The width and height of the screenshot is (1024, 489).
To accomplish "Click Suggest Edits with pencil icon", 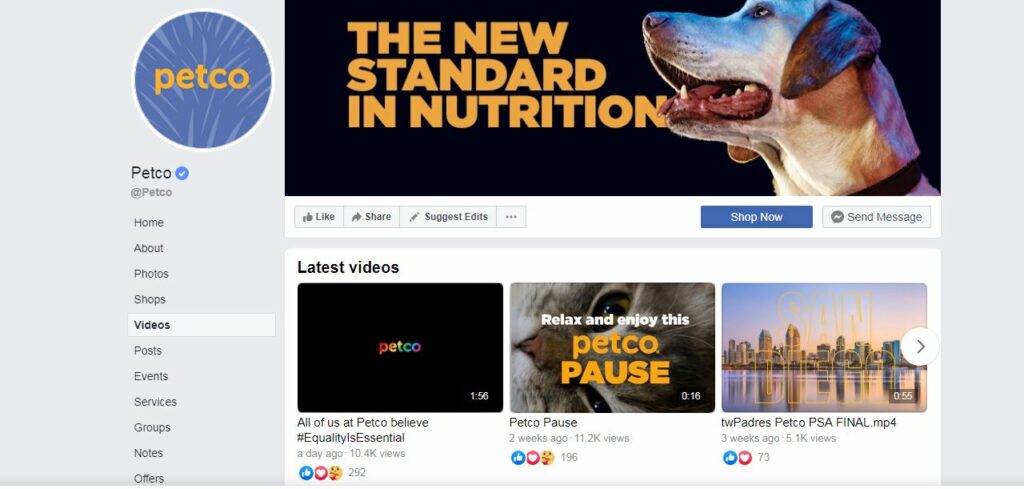I will click(448, 217).
